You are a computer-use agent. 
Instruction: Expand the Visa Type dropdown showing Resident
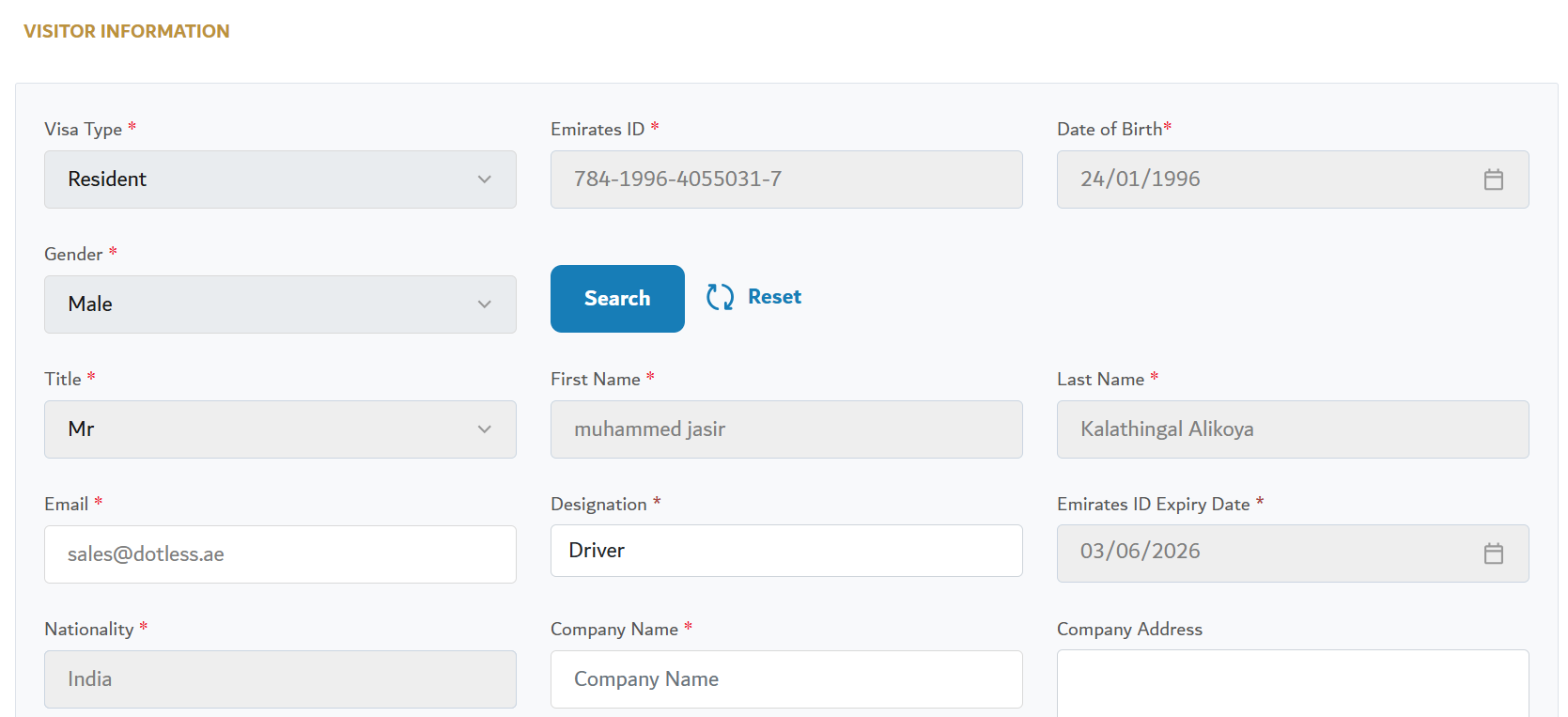coord(279,179)
